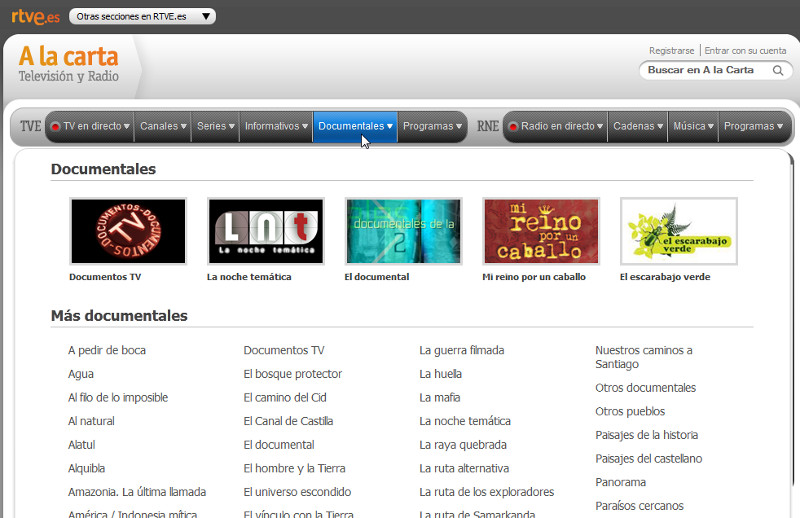Click the Registrarse link
The image size is (800, 518).
coord(671,51)
